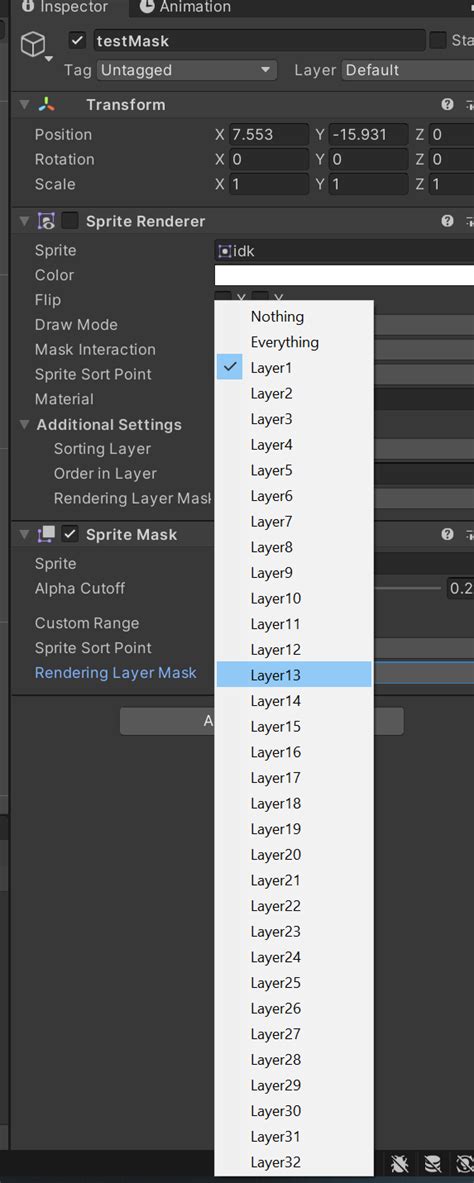Click the Alpha Cutoff value field
This screenshot has height=1183, width=474.
[461, 588]
